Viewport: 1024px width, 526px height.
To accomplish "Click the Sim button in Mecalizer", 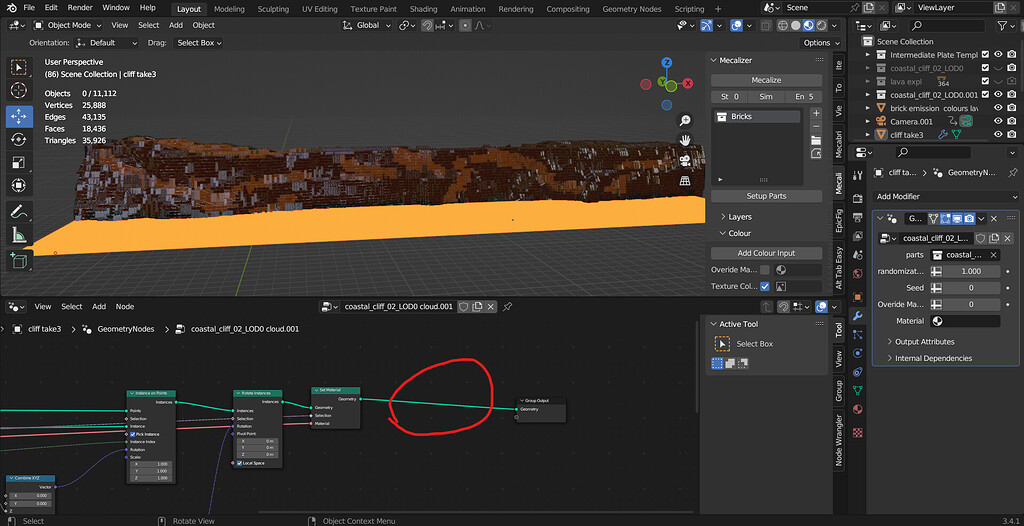I will click(x=766, y=97).
